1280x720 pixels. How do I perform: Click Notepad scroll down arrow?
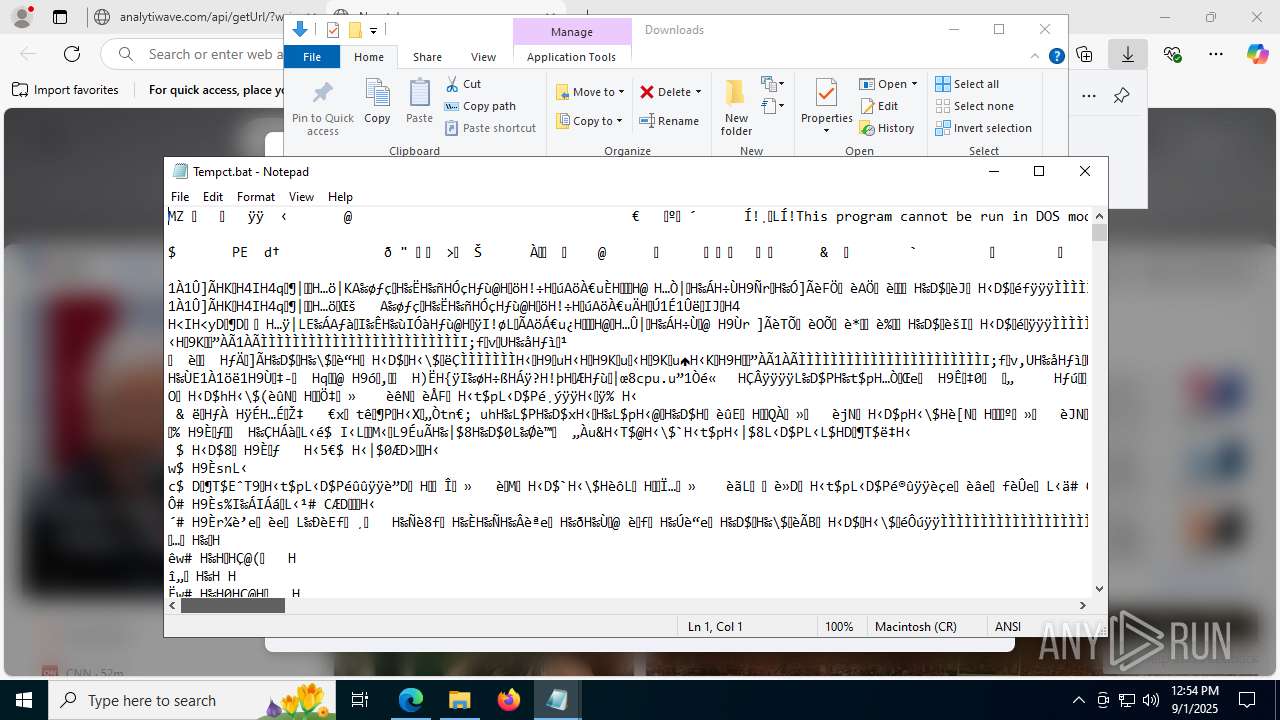1100,589
